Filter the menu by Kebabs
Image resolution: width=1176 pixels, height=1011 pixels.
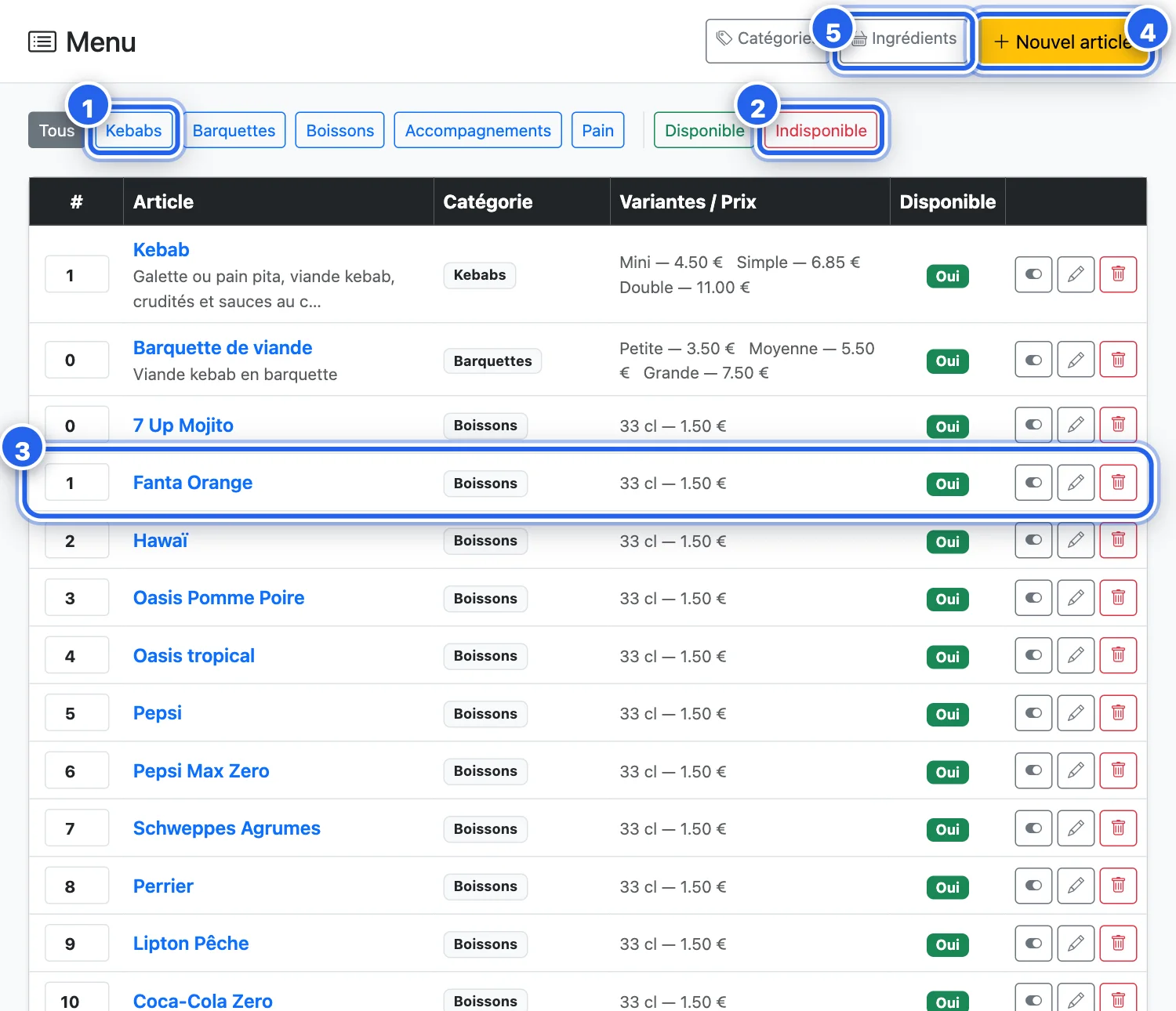[x=134, y=130]
